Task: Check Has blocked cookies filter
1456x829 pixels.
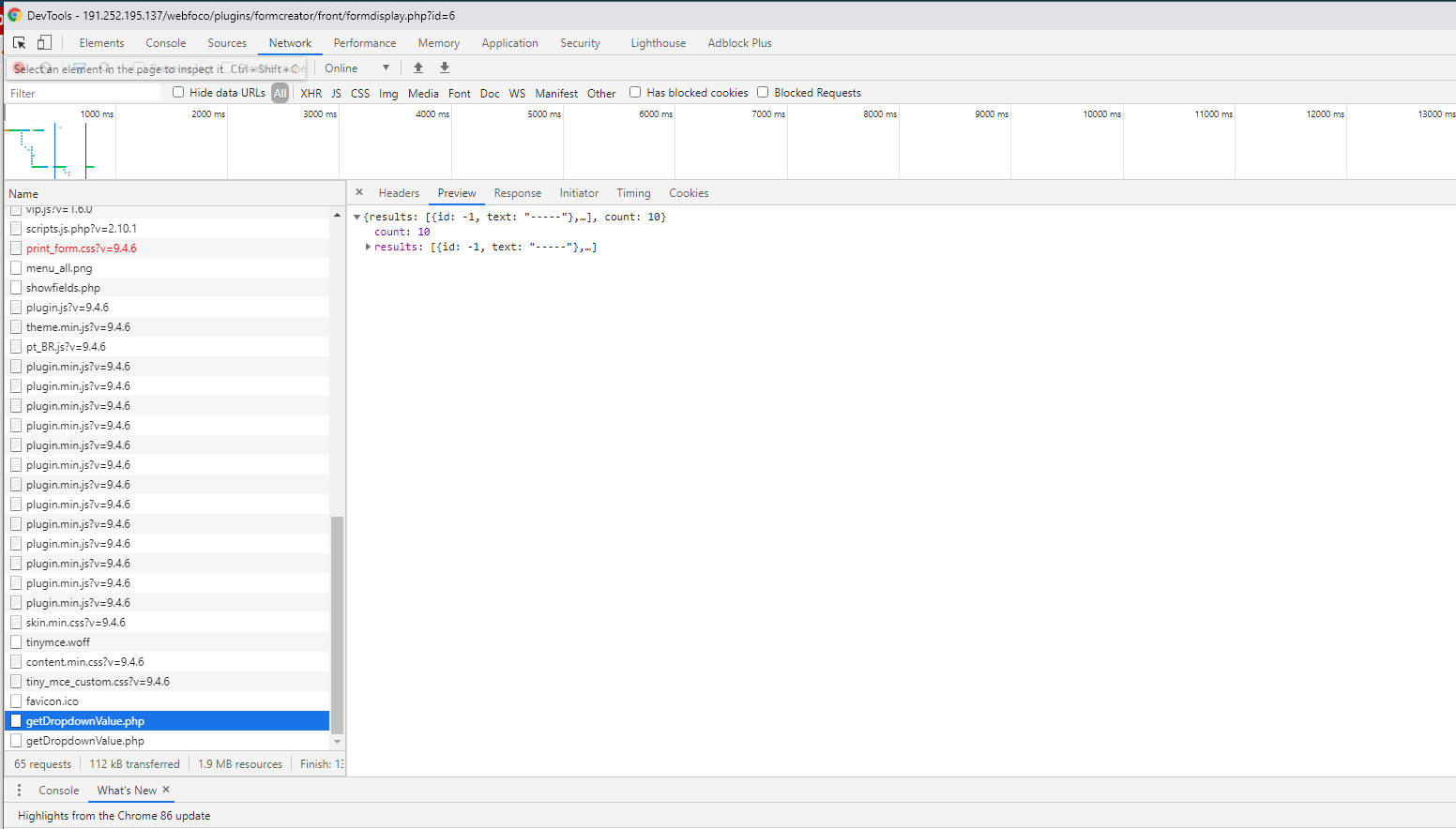Action: pos(635,92)
